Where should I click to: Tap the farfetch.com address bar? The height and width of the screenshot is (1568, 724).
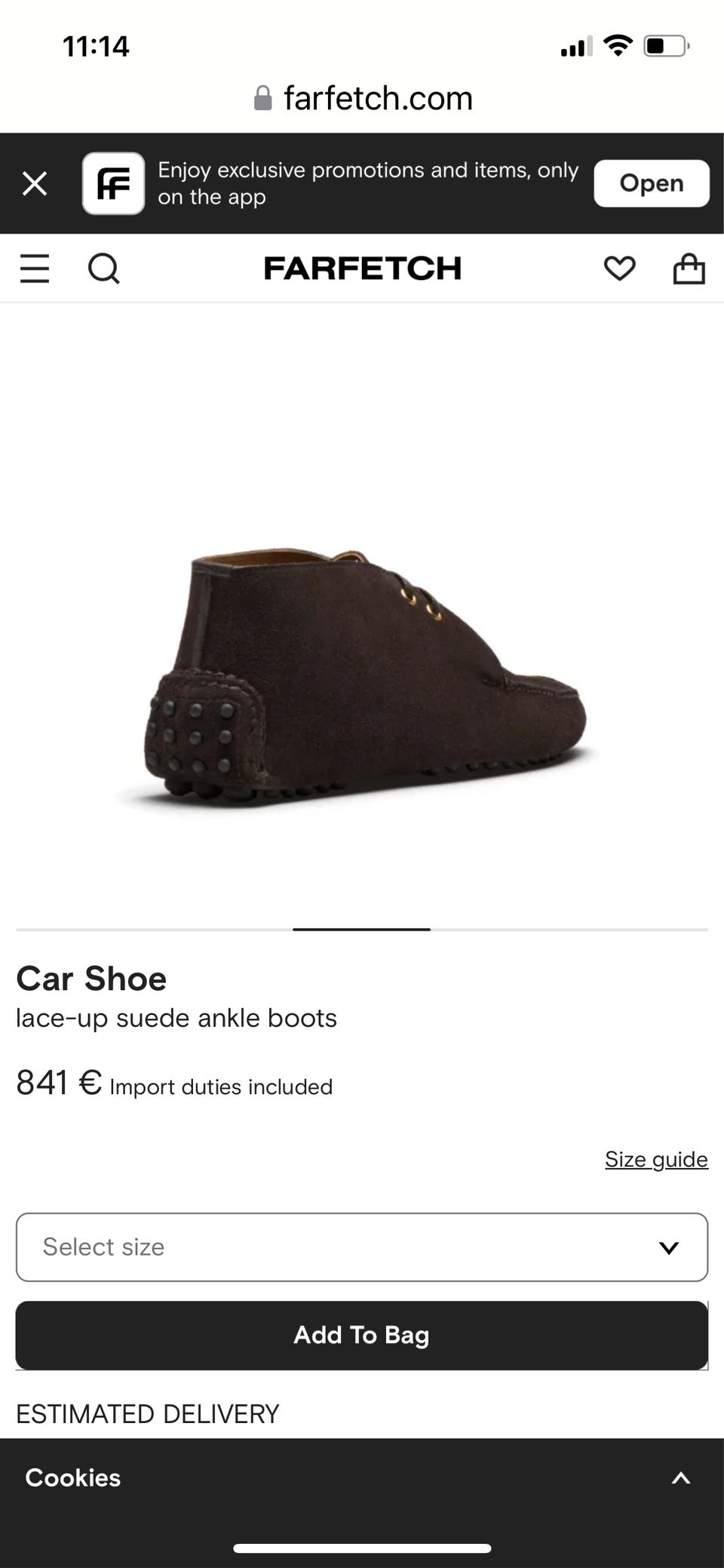click(x=364, y=98)
